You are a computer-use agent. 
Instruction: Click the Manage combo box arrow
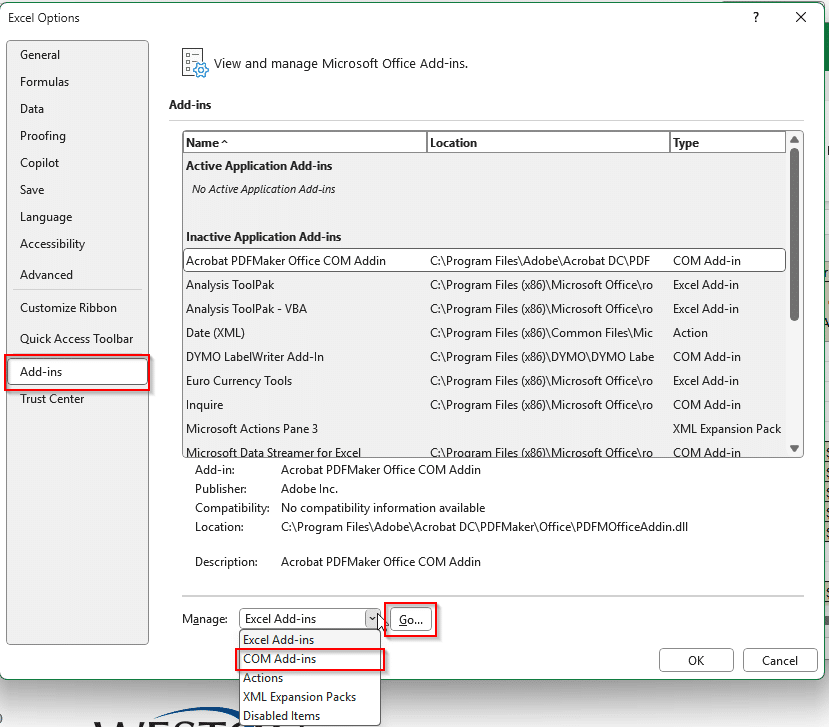coord(372,619)
